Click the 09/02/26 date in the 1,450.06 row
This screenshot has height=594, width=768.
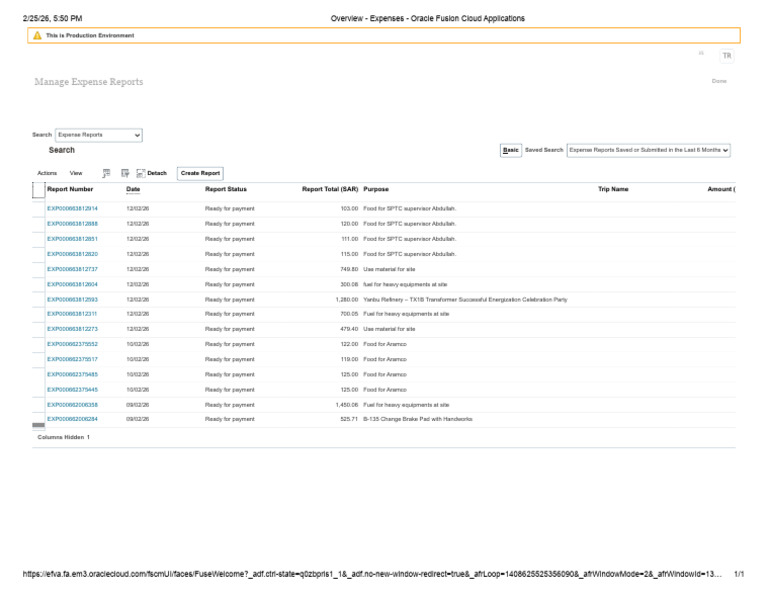click(138, 405)
